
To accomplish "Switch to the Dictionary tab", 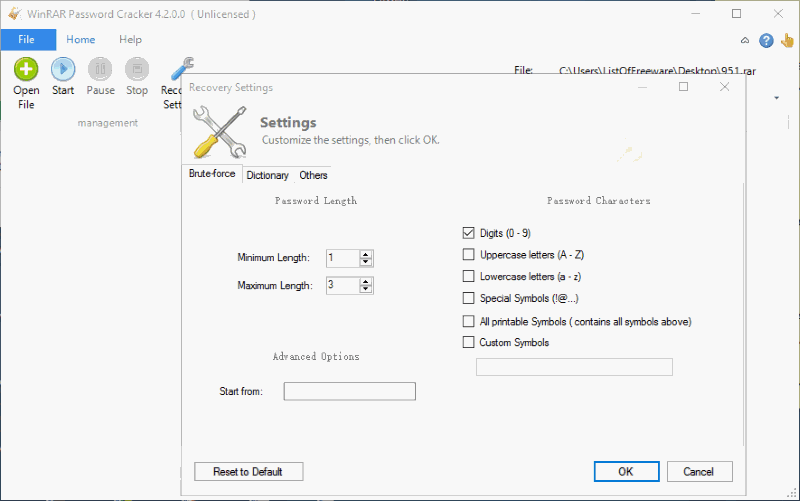I will click(x=267, y=175).
